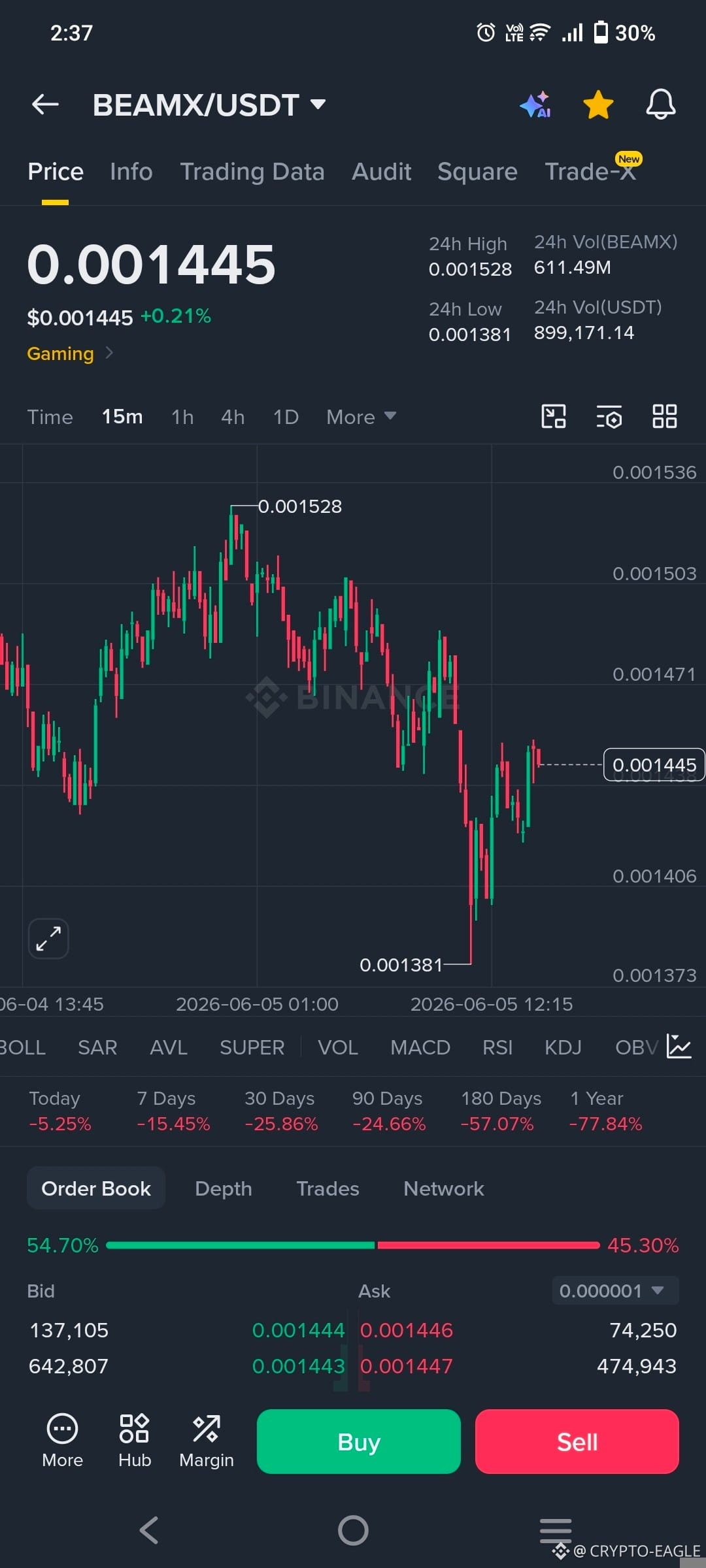The image size is (706, 1568).
Task: Tap bid price 0.001444
Action: (298, 1330)
